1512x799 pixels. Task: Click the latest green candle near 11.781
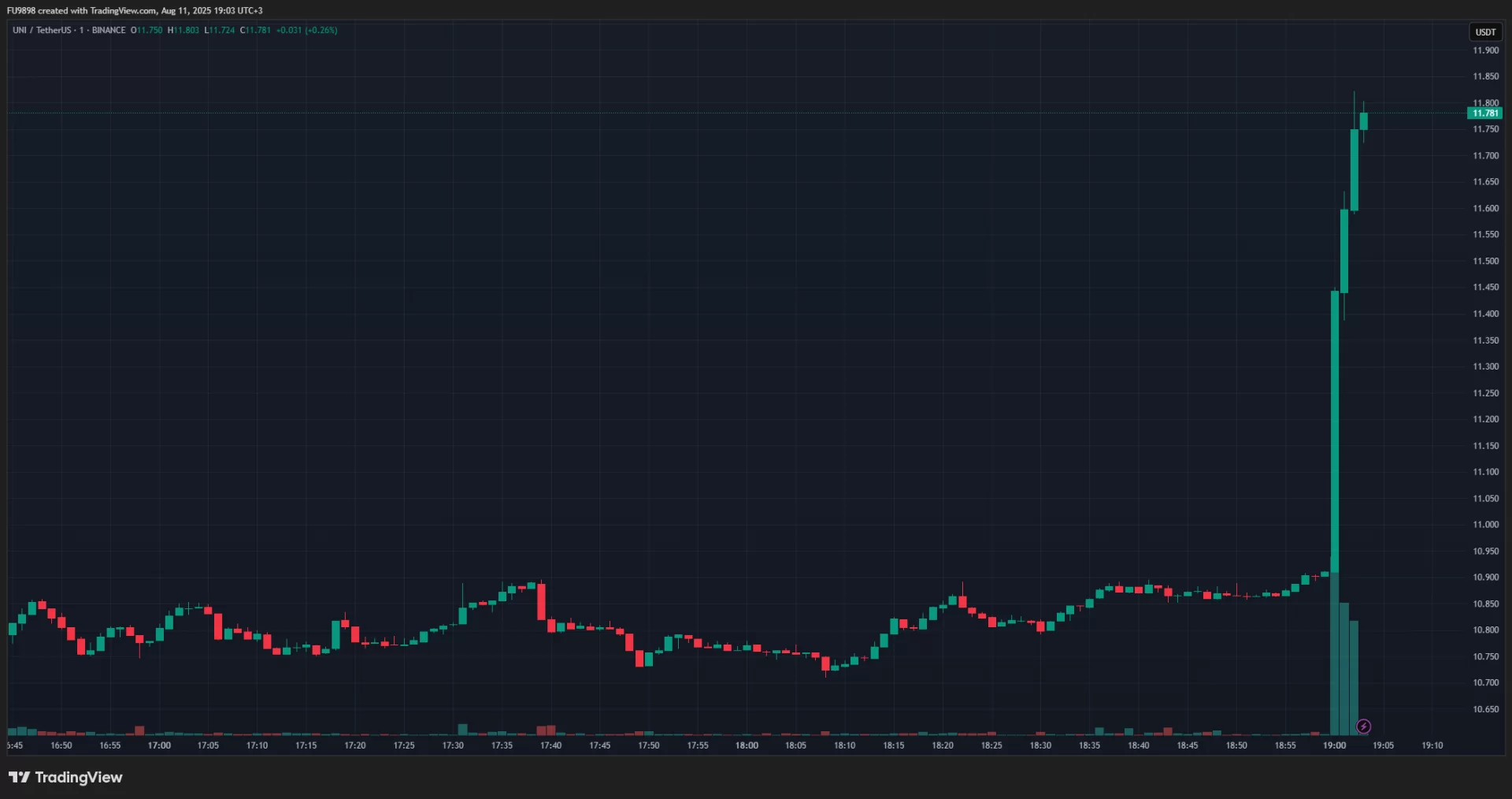[1364, 121]
